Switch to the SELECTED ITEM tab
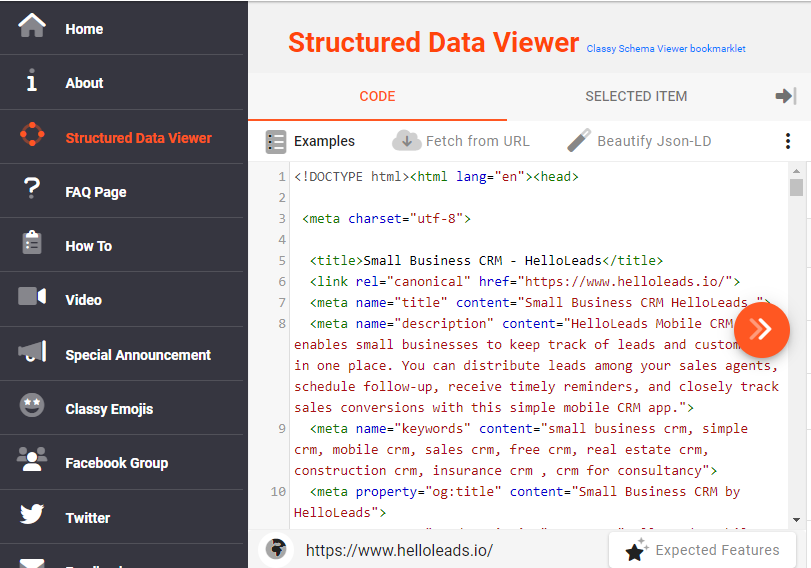The width and height of the screenshot is (811, 568). (636, 97)
